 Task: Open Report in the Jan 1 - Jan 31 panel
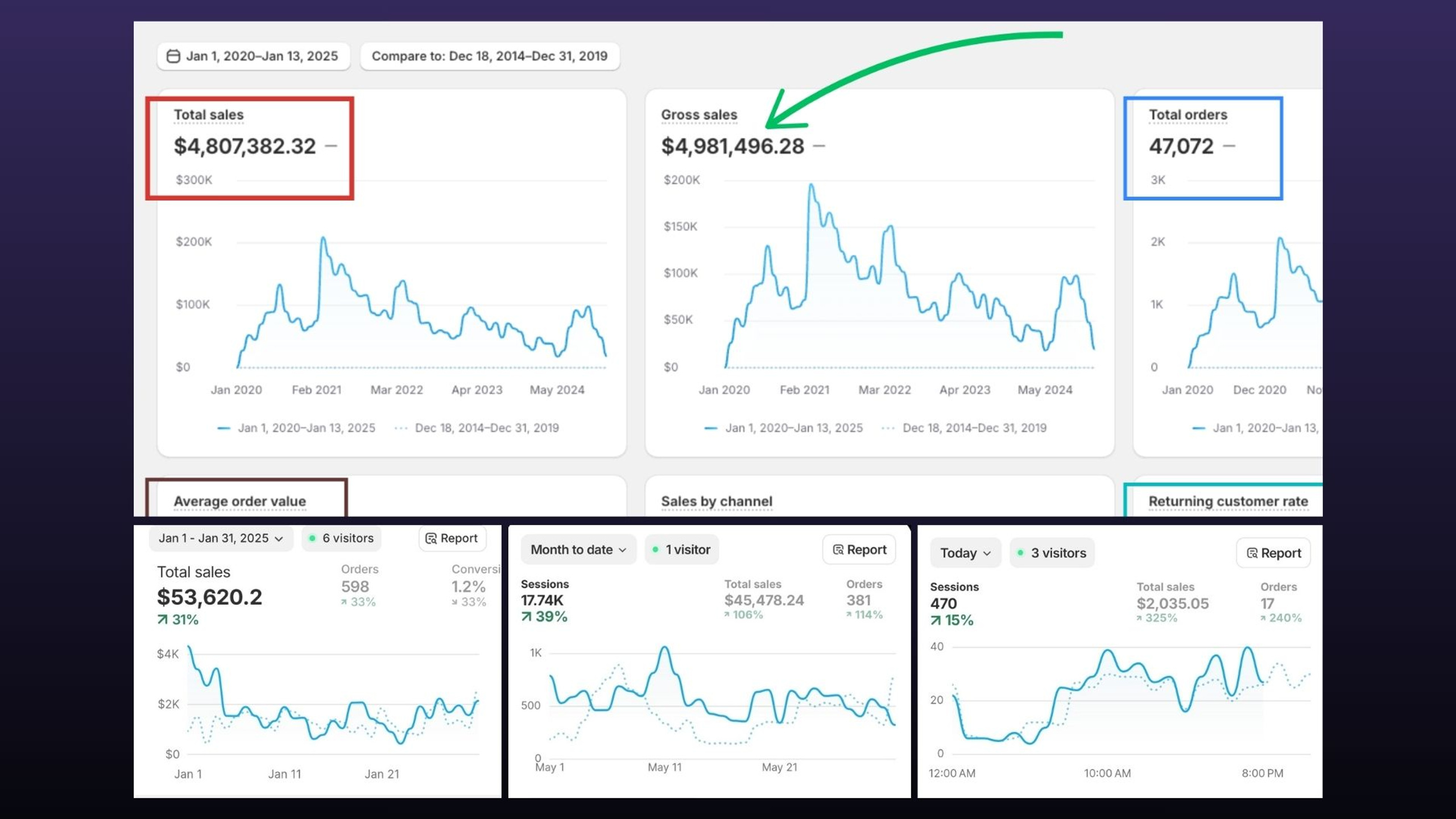452,538
